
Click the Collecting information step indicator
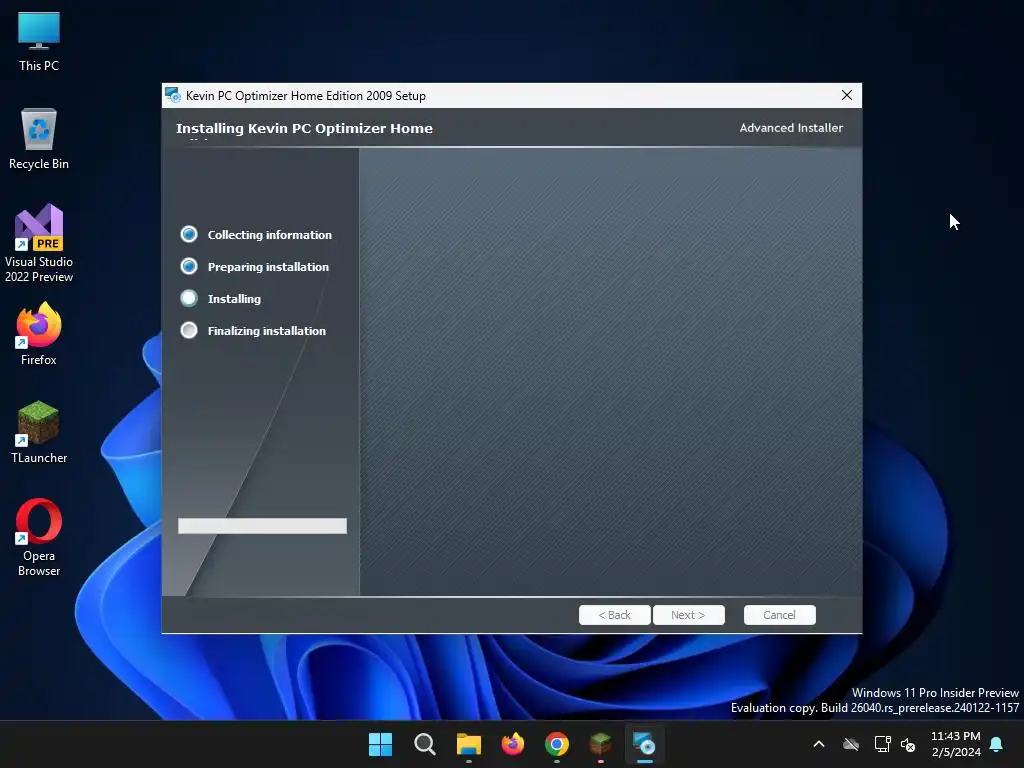pos(189,234)
